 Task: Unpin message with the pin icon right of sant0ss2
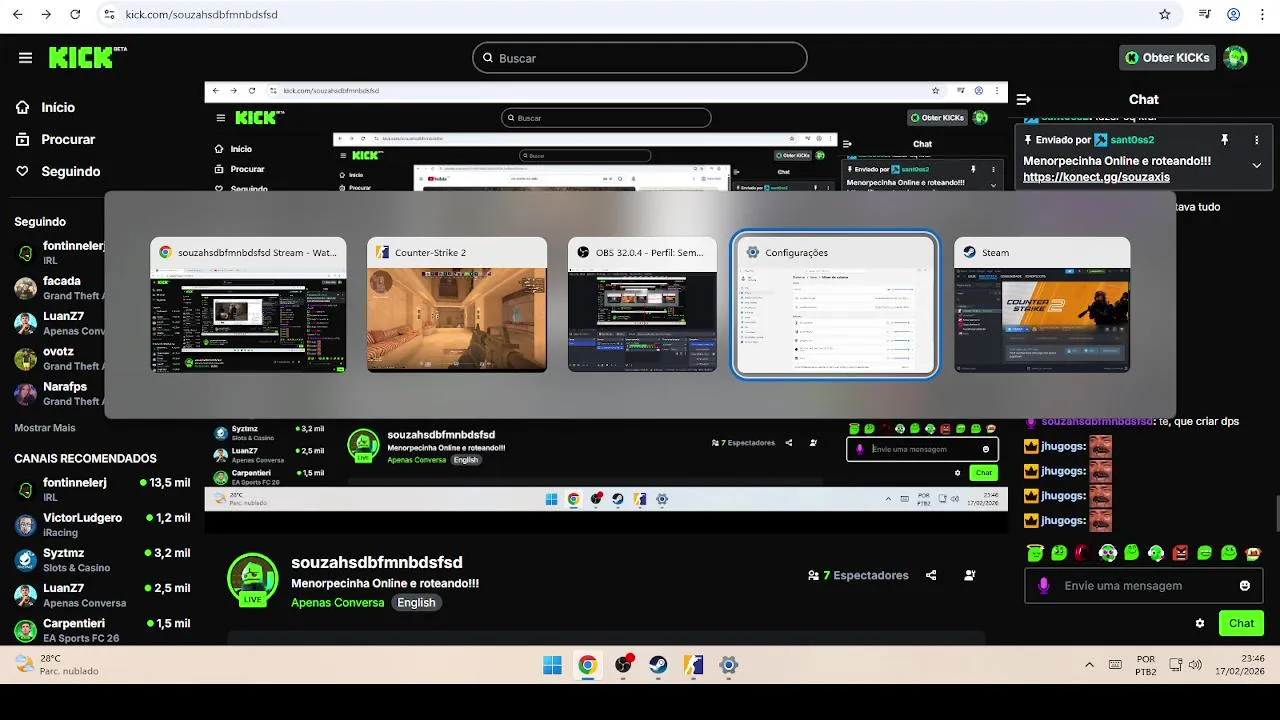tap(1224, 140)
